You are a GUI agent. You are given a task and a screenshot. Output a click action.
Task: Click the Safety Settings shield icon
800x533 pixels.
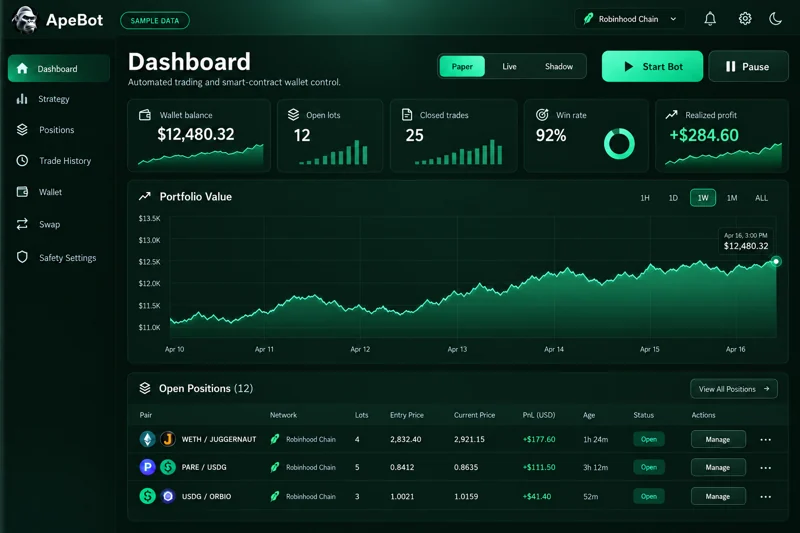point(22,257)
